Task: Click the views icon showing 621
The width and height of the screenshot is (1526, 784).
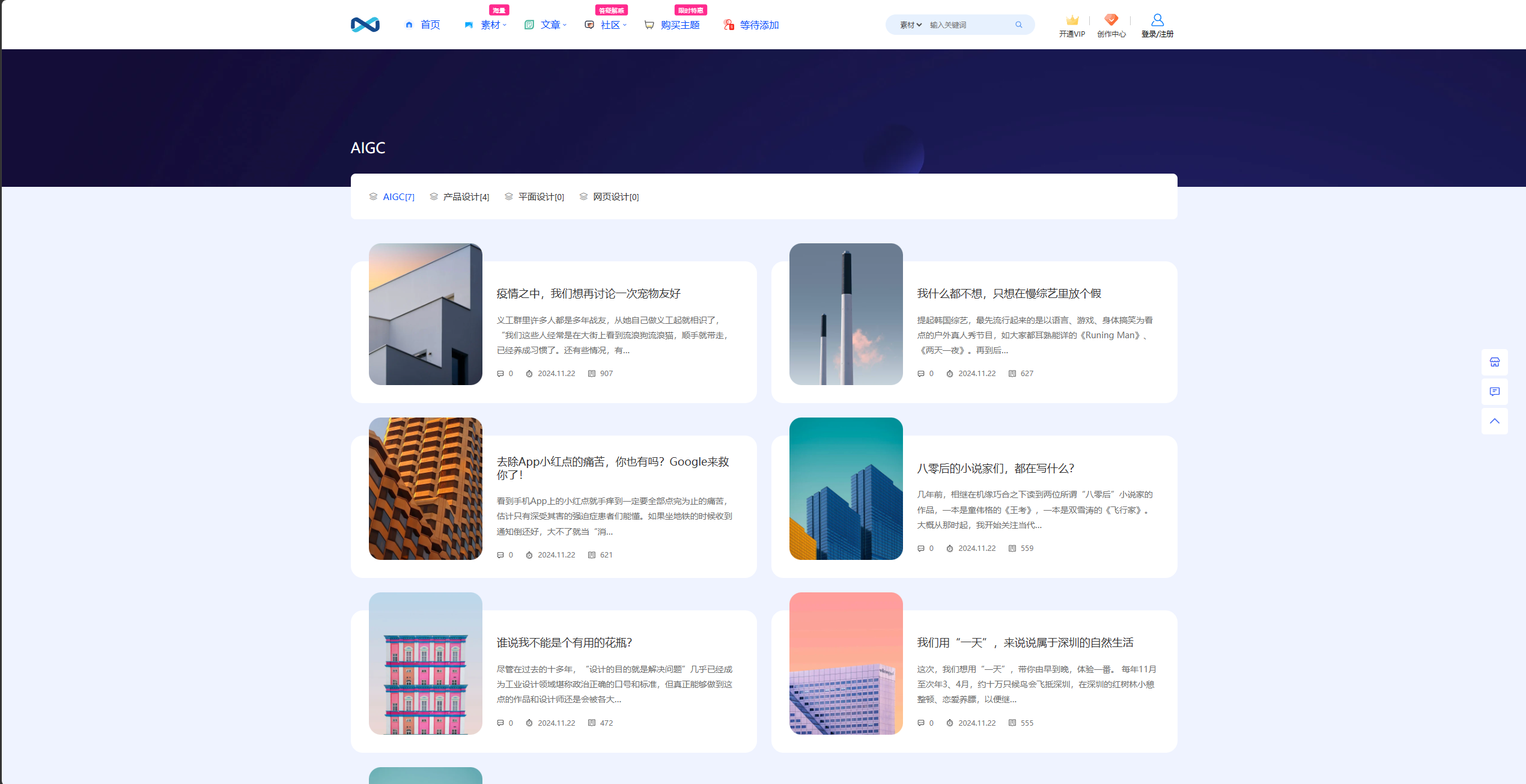Action: tap(592, 555)
